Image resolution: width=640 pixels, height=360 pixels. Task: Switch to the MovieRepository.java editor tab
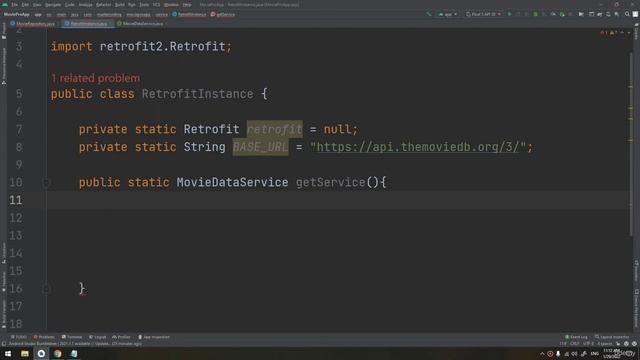33,24
